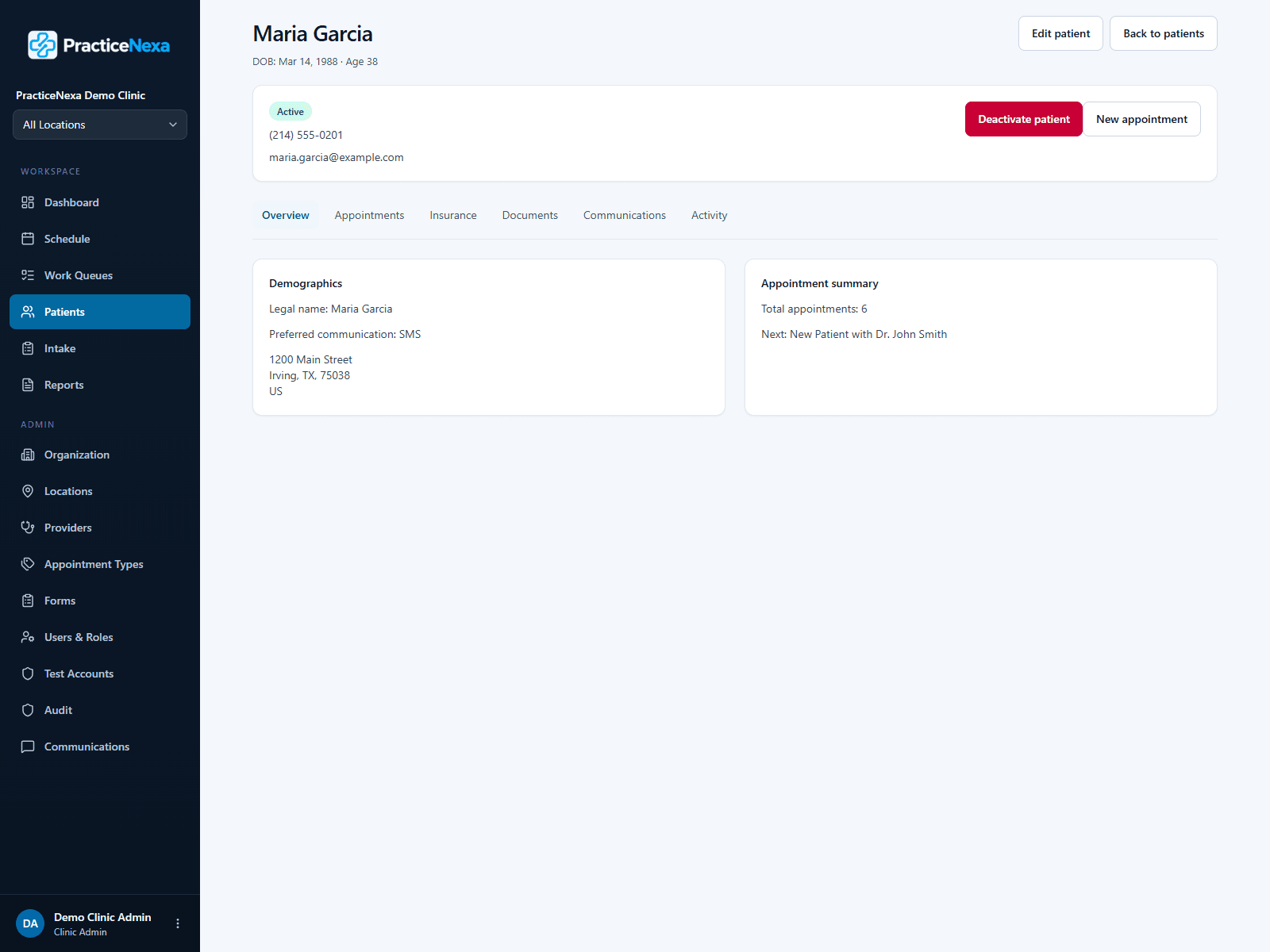Click the Maria Garcia page heading
This screenshot has width=1270, height=952.
tap(313, 33)
